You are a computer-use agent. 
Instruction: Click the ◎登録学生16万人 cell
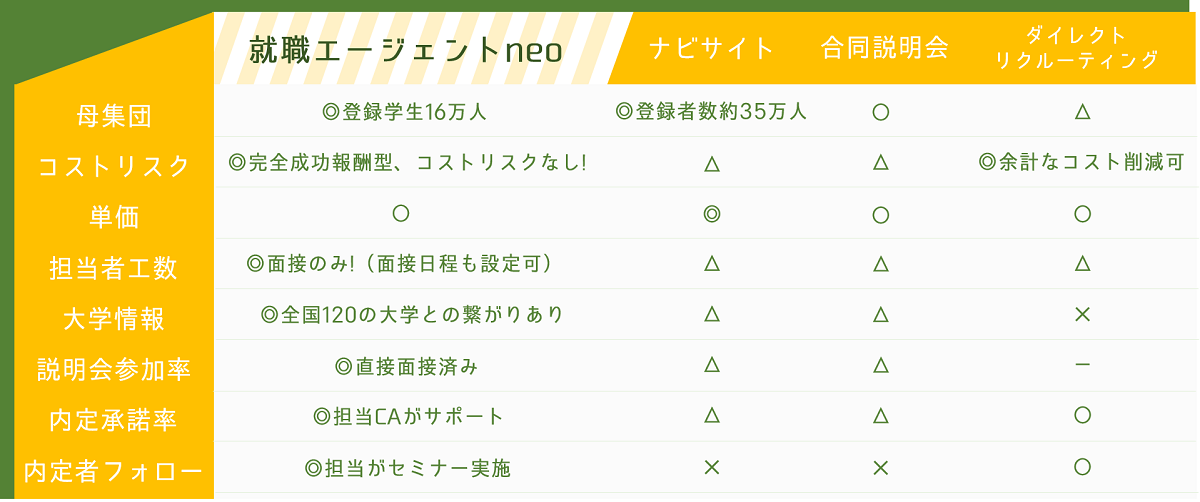click(x=404, y=112)
